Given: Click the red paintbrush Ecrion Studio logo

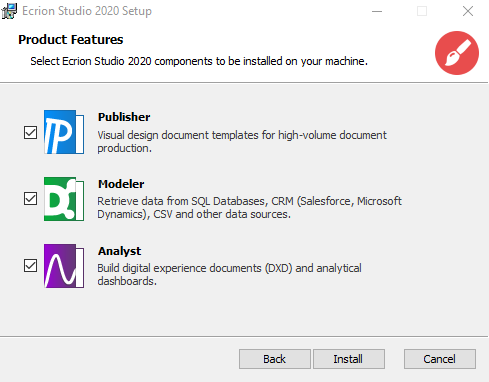Looking at the screenshot, I should [x=457, y=53].
